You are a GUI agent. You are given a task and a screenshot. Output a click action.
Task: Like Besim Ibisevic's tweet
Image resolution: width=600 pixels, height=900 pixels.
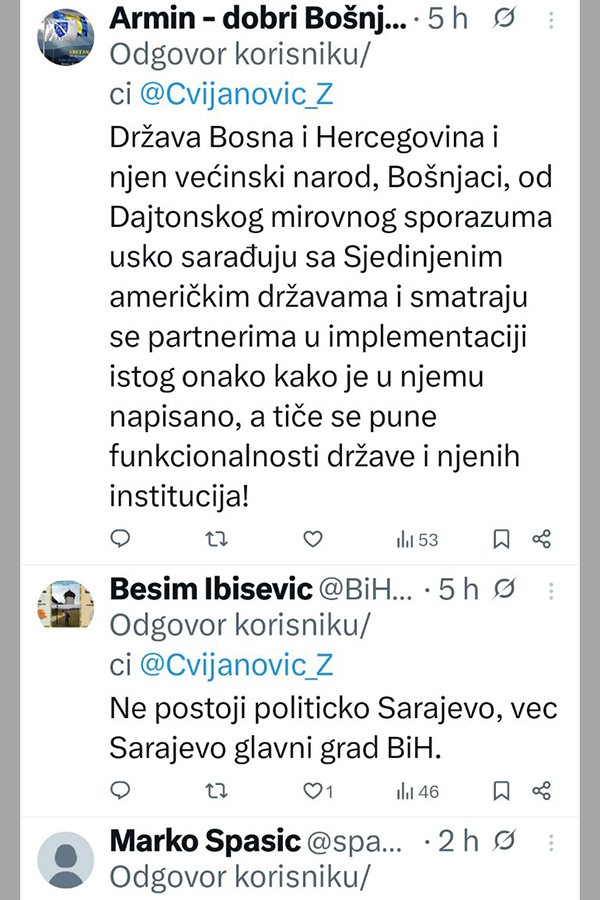313,791
